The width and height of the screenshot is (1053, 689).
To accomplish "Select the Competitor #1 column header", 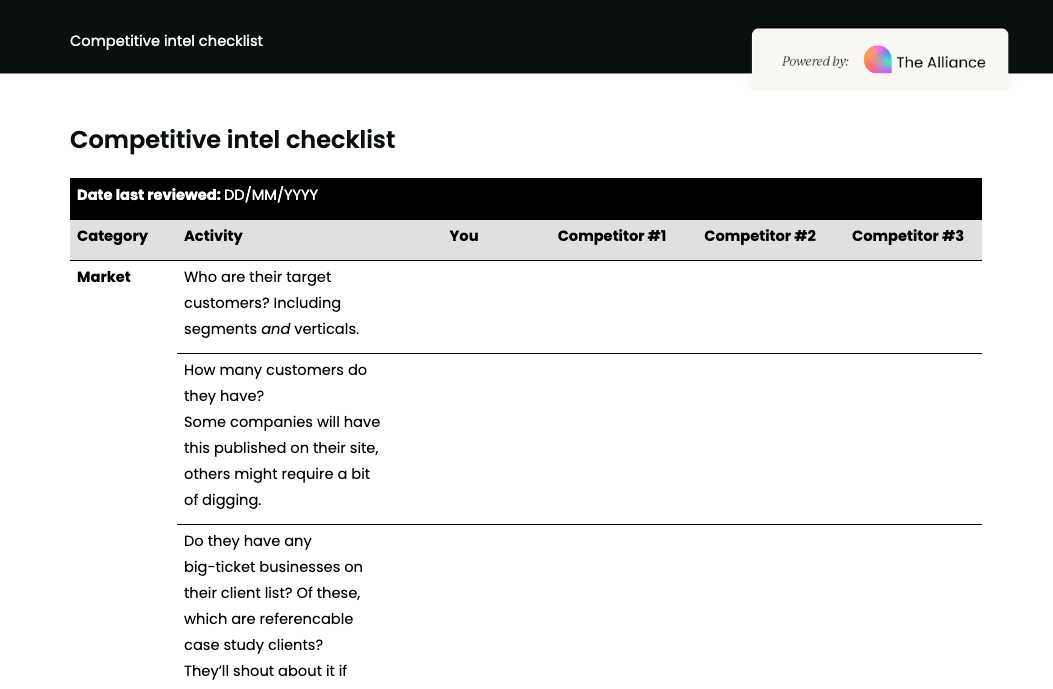I will pos(611,236).
